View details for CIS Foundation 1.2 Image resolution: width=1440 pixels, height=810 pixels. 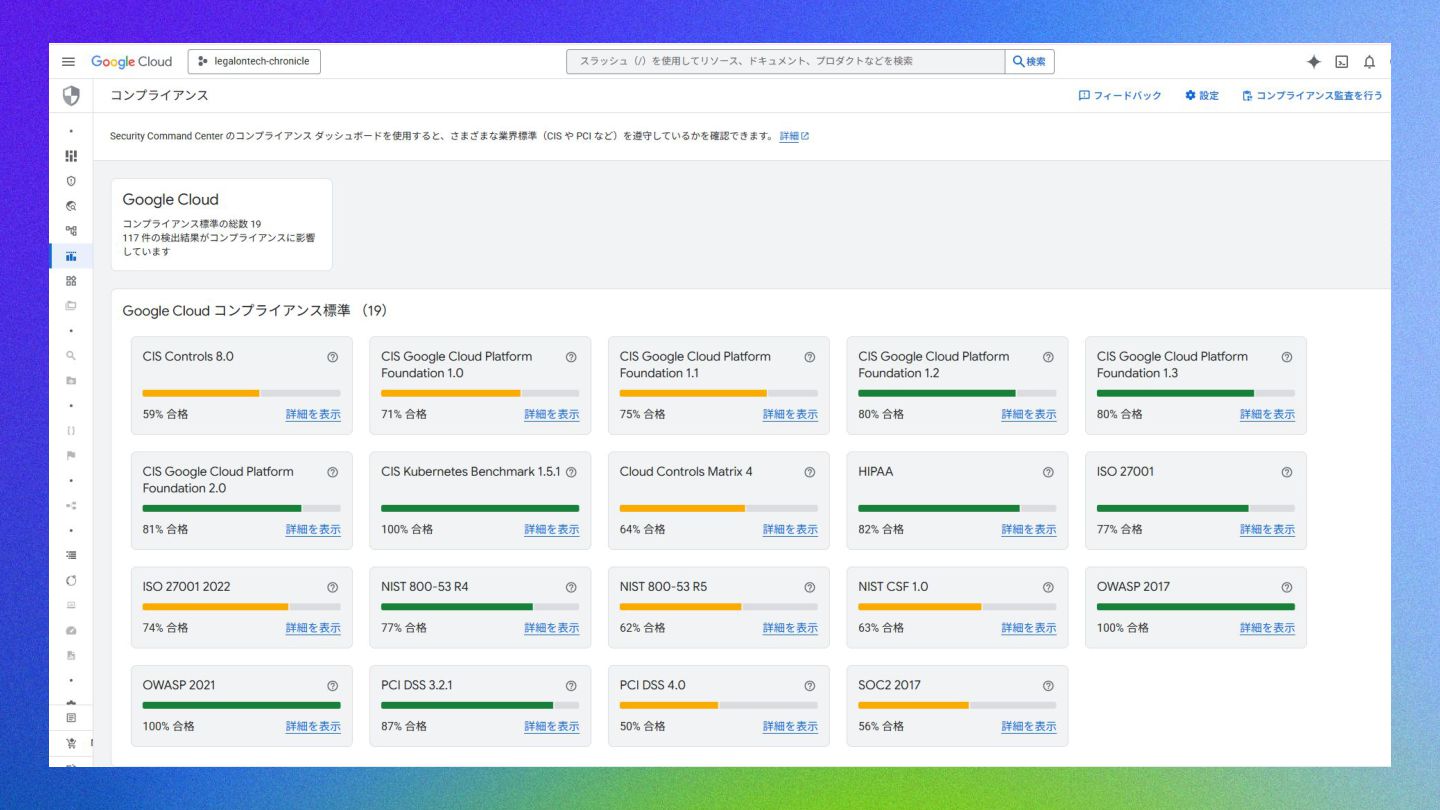pyautogui.click(x=1029, y=414)
